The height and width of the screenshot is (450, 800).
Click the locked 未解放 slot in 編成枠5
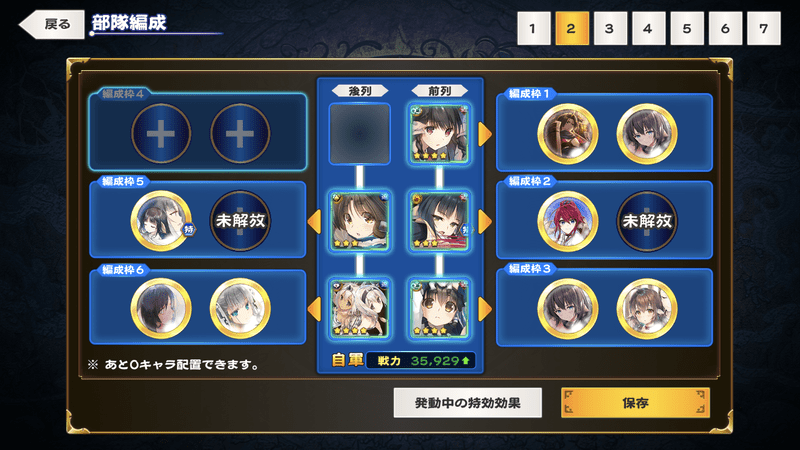point(240,221)
